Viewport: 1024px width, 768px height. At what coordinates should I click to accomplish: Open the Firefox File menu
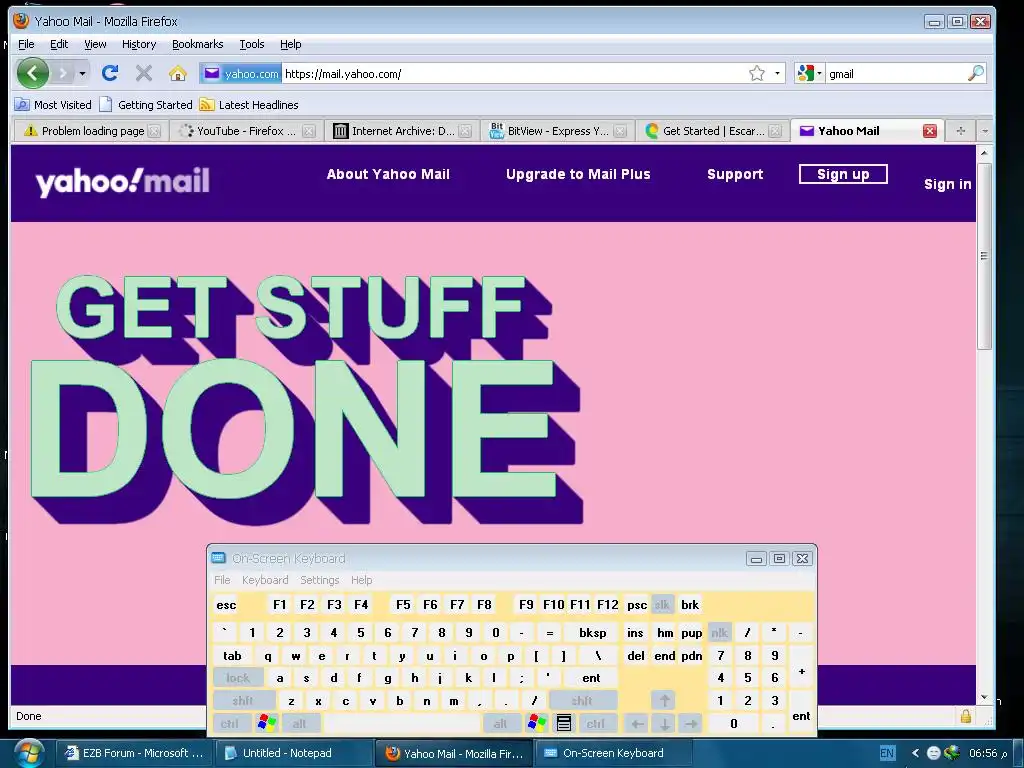click(26, 44)
